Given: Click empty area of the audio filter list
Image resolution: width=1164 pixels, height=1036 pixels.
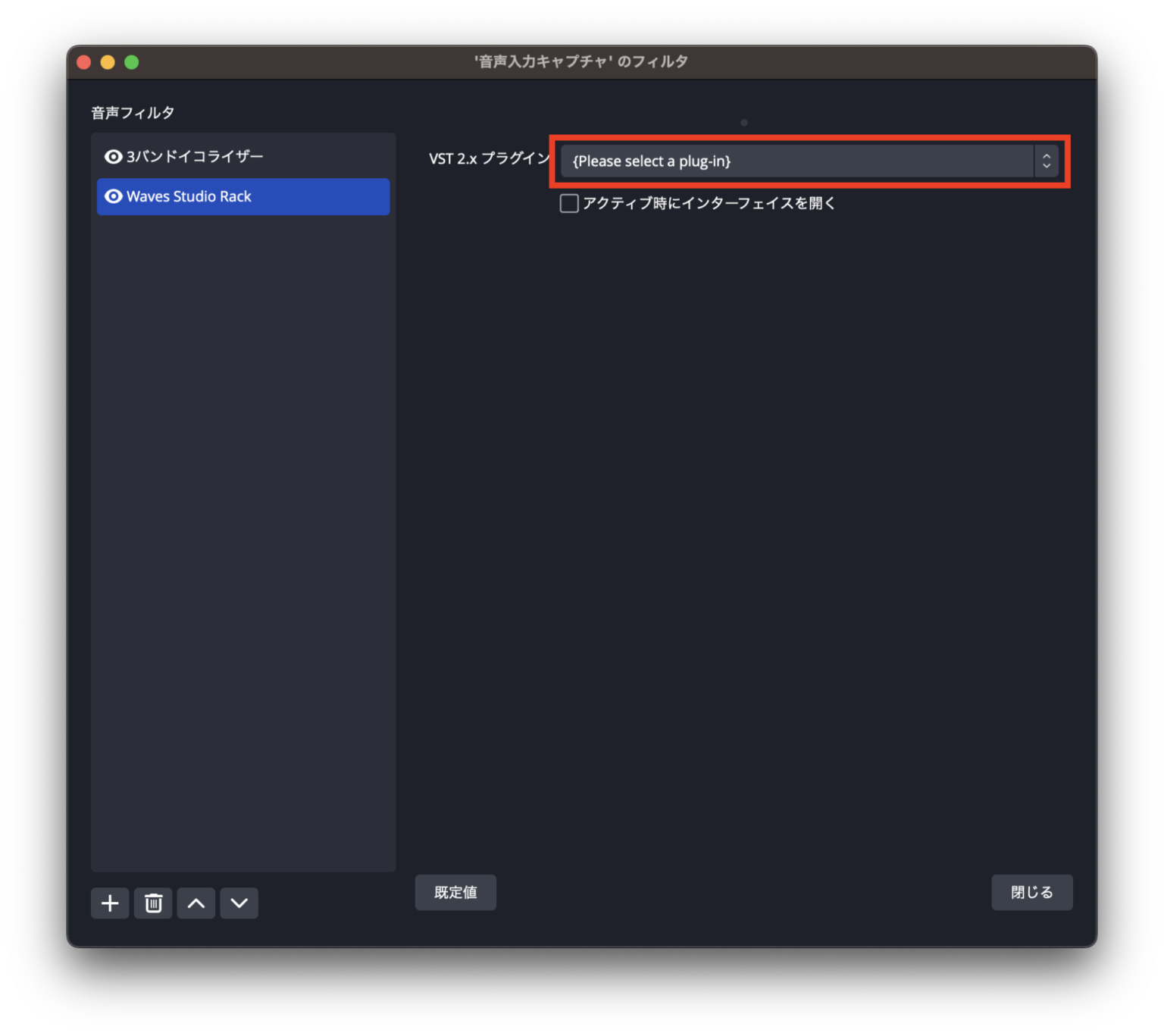Looking at the screenshot, I should (242, 531).
